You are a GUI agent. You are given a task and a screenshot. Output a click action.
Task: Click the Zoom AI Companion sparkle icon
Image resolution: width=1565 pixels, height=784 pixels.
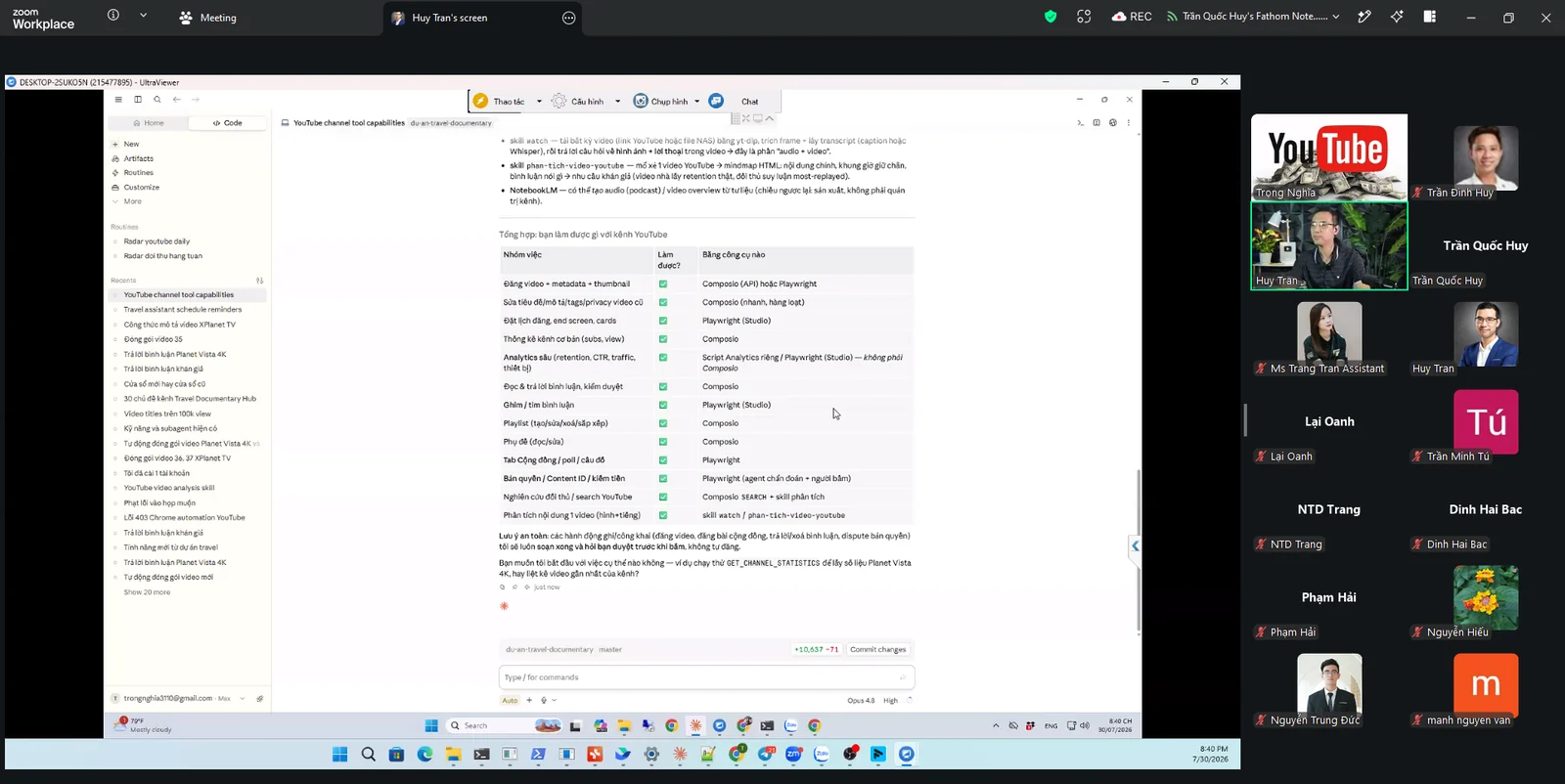tap(1397, 17)
